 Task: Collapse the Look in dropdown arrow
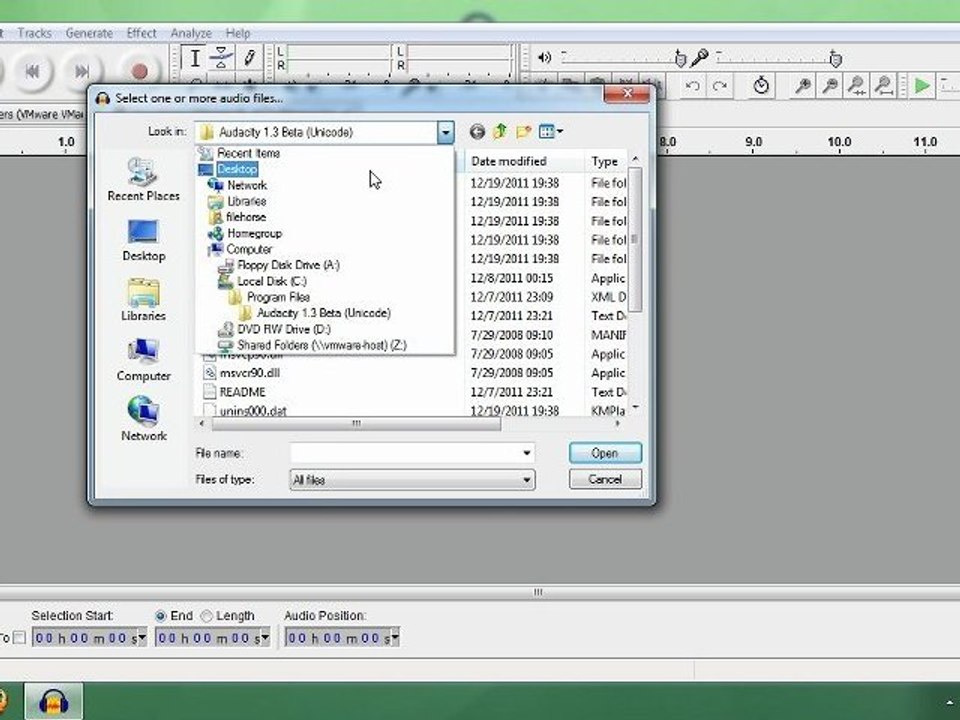tap(445, 132)
